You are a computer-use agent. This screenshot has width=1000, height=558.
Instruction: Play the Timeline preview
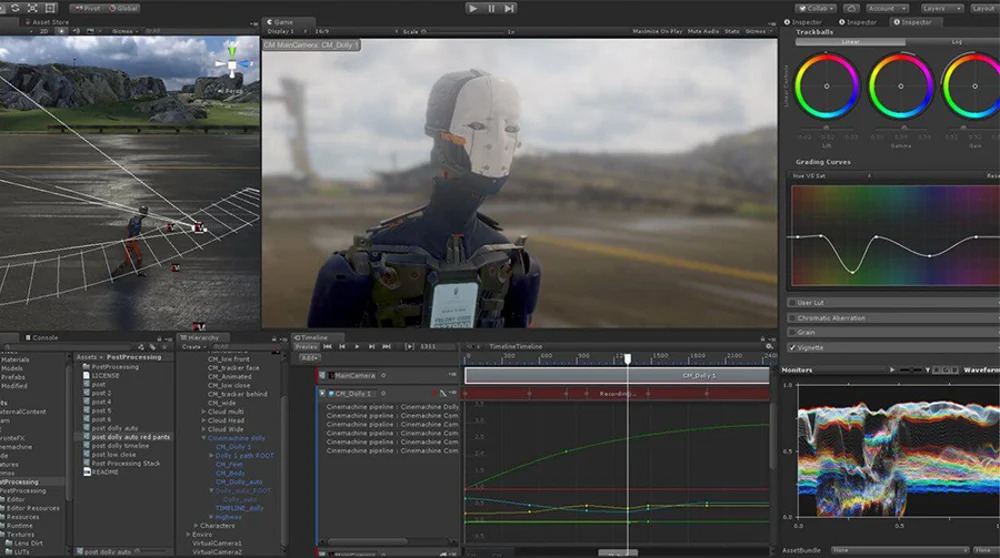coord(358,347)
